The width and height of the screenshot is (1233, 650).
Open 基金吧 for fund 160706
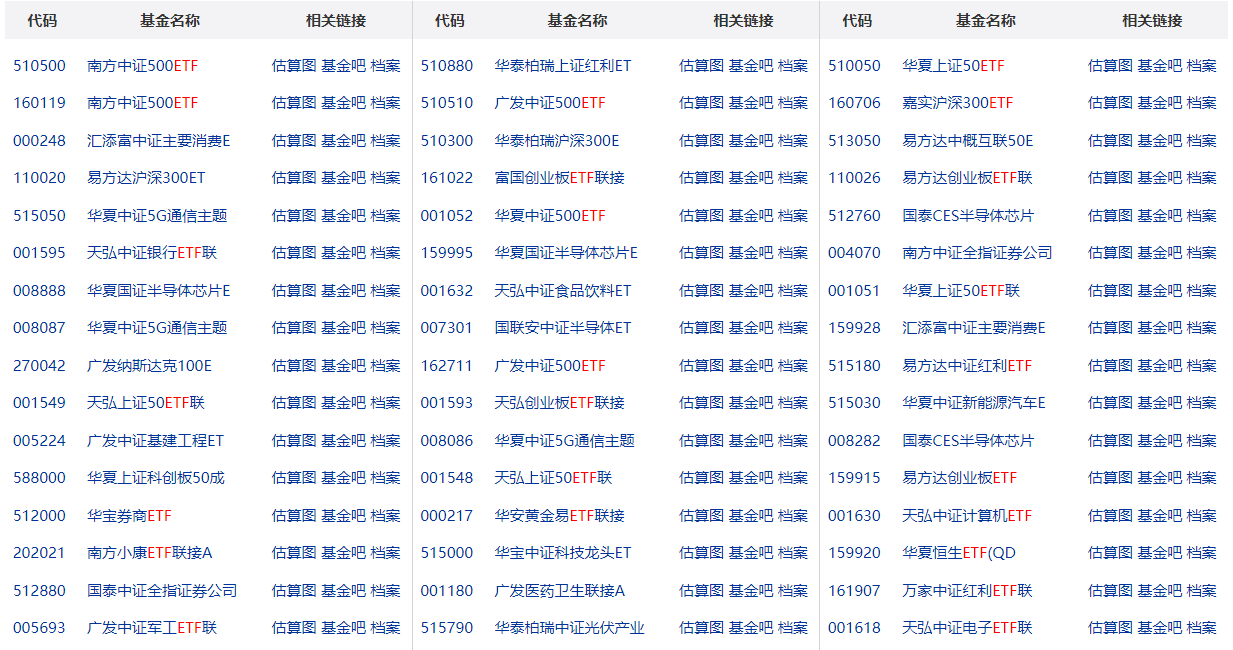1160,103
